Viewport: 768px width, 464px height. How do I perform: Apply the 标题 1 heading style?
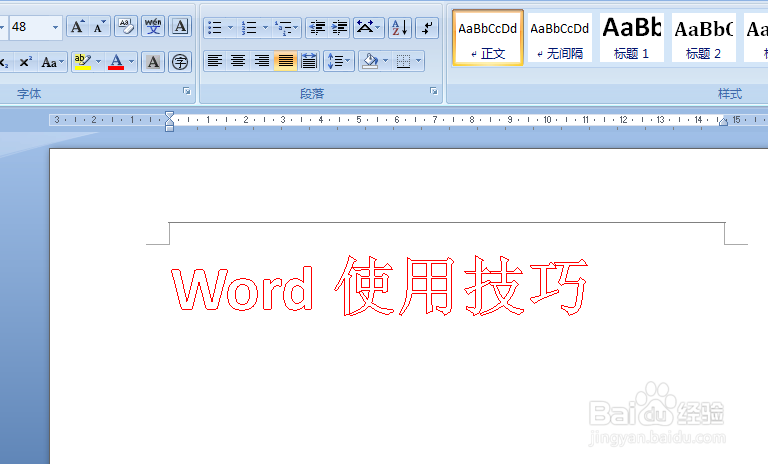click(632, 38)
